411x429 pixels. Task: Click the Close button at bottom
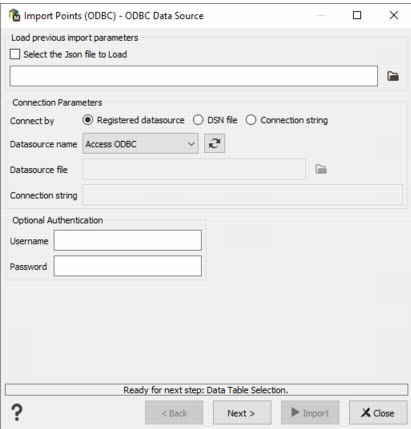coord(378,413)
